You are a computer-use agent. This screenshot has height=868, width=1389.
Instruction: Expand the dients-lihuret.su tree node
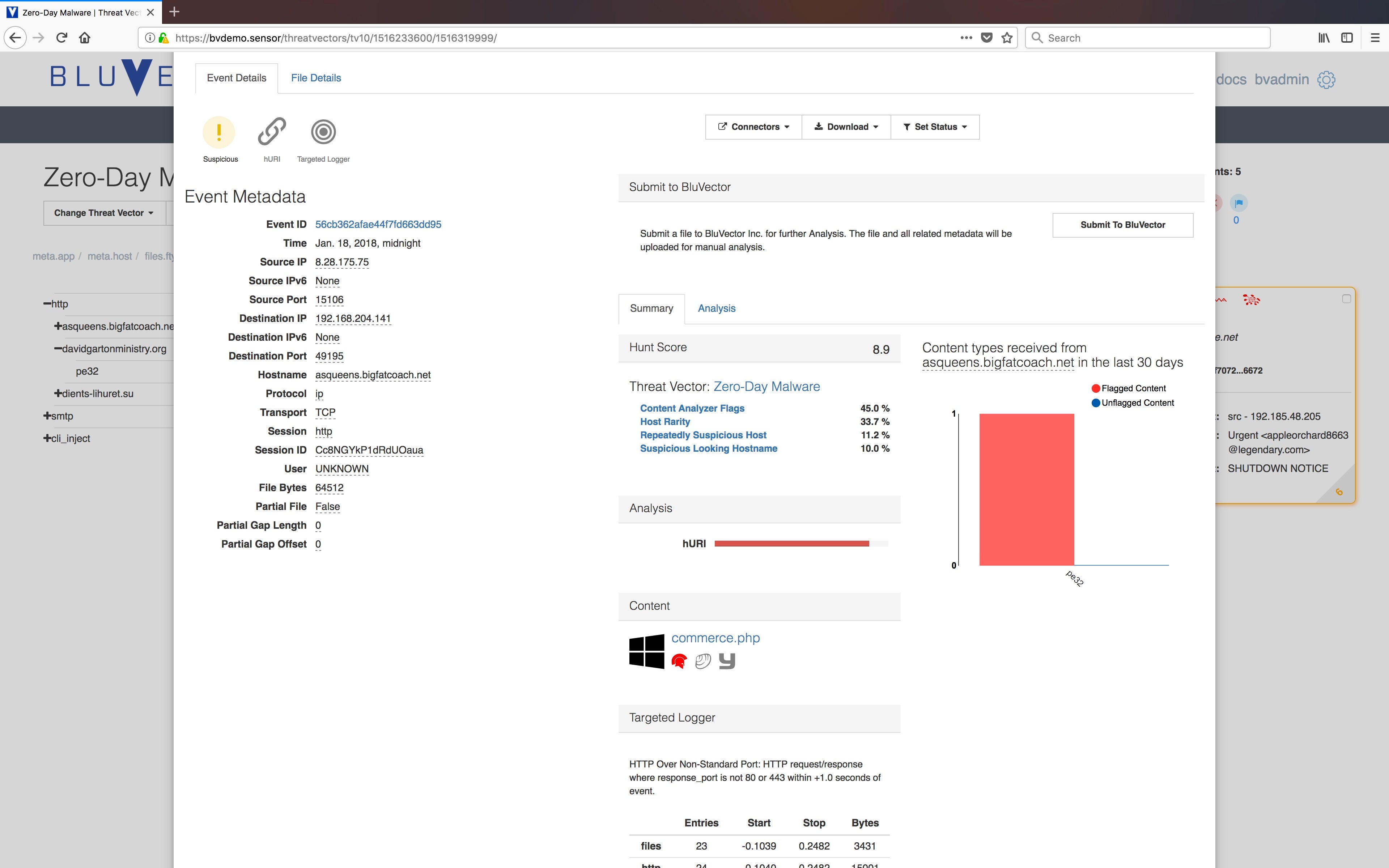[58, 393]
